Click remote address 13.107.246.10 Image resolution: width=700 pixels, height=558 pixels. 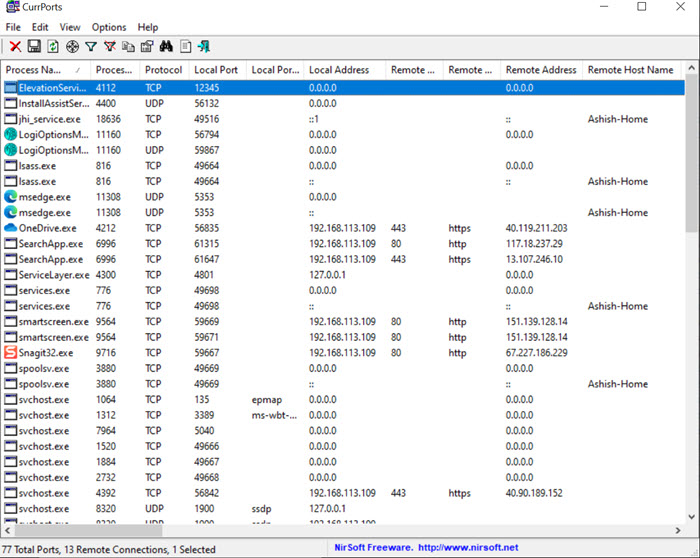coord(534,259)
